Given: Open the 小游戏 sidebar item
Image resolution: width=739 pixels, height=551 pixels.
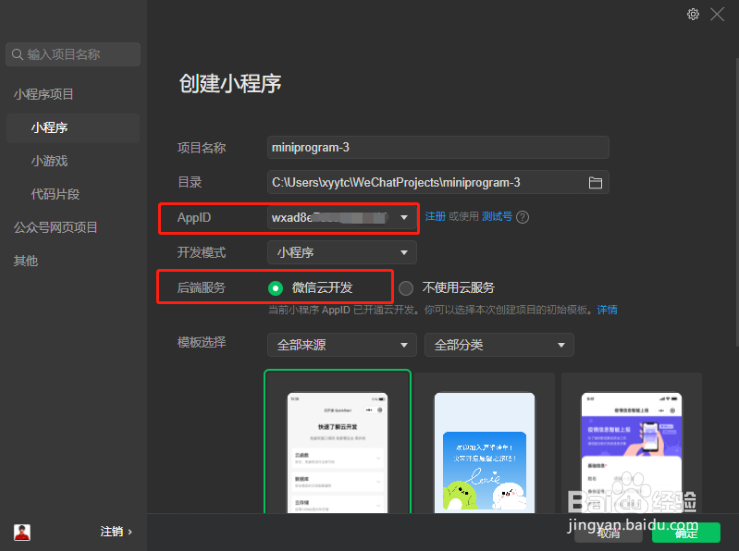Looking at the screenshot, I should (49, 161).
